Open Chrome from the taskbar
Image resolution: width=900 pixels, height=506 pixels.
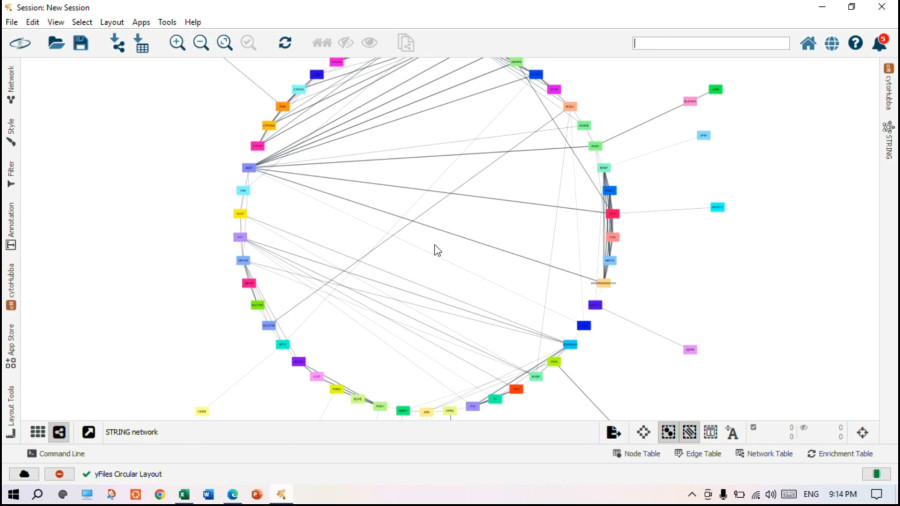tap(160, 494)
